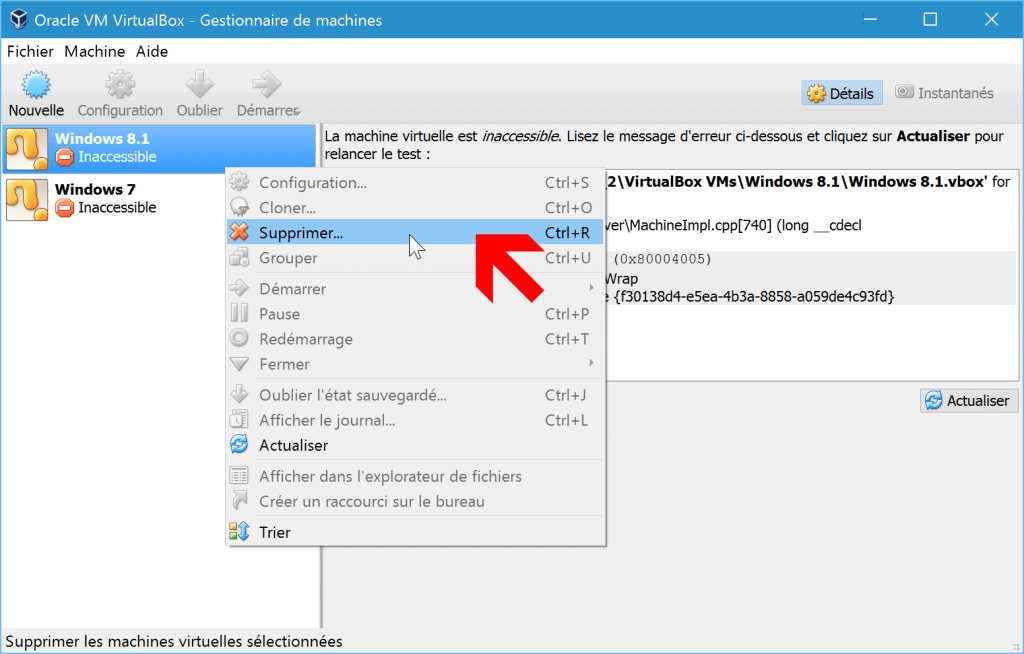
Task: Select the Windows 8.1 virtual machine
Action: 159,148
